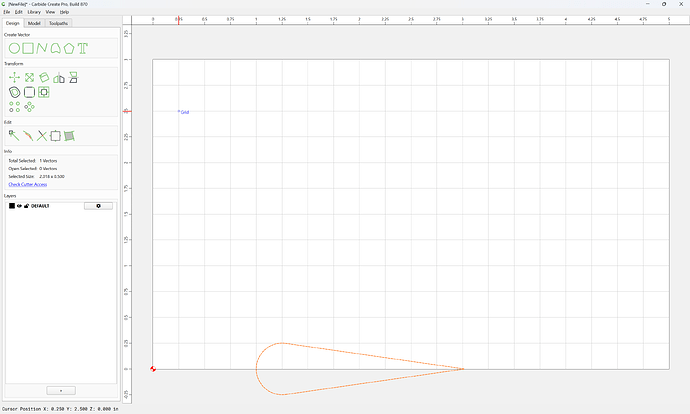Viewport: 690px width, 414px height.
Task: Switch to the Design tab
Action: [x=13, y=23]
